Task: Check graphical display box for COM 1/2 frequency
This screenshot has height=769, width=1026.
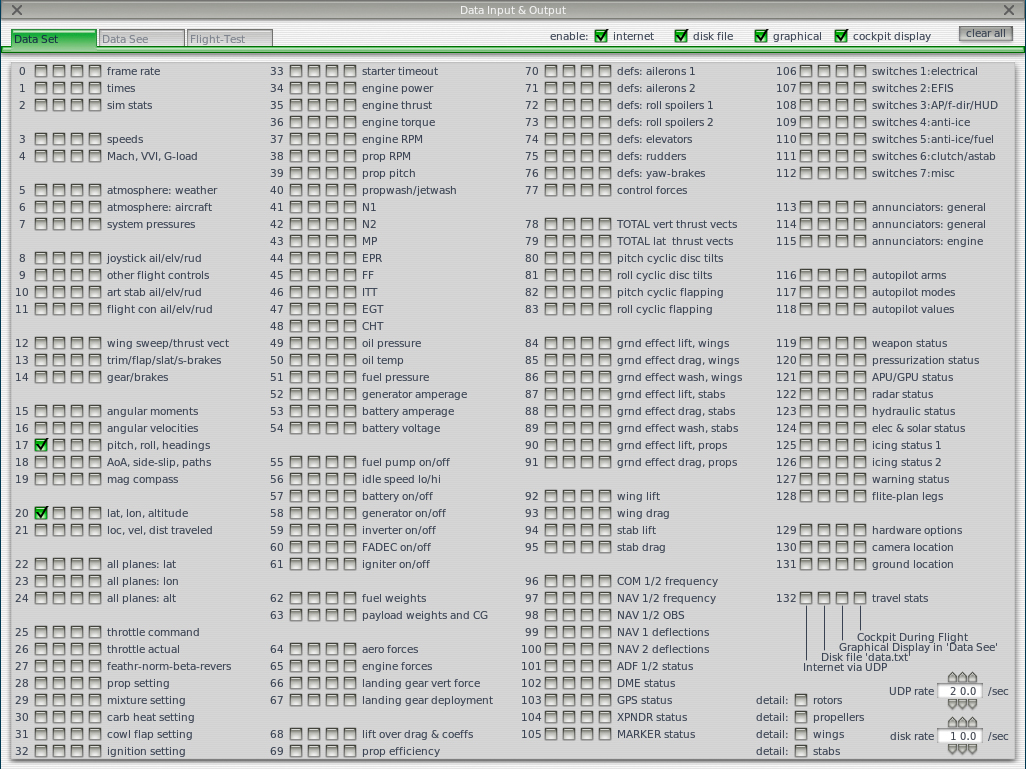Action: pyautogui.click(x=587, y=581)
